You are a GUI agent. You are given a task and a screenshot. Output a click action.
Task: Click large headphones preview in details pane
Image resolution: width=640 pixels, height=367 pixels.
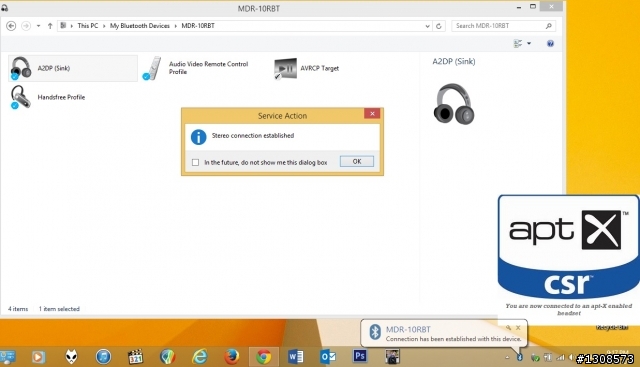pos(454,104)
